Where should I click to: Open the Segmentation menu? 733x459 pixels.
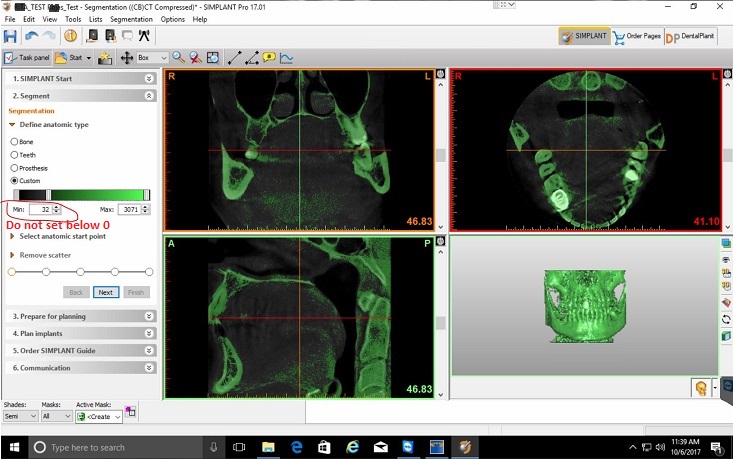[131, 19]
